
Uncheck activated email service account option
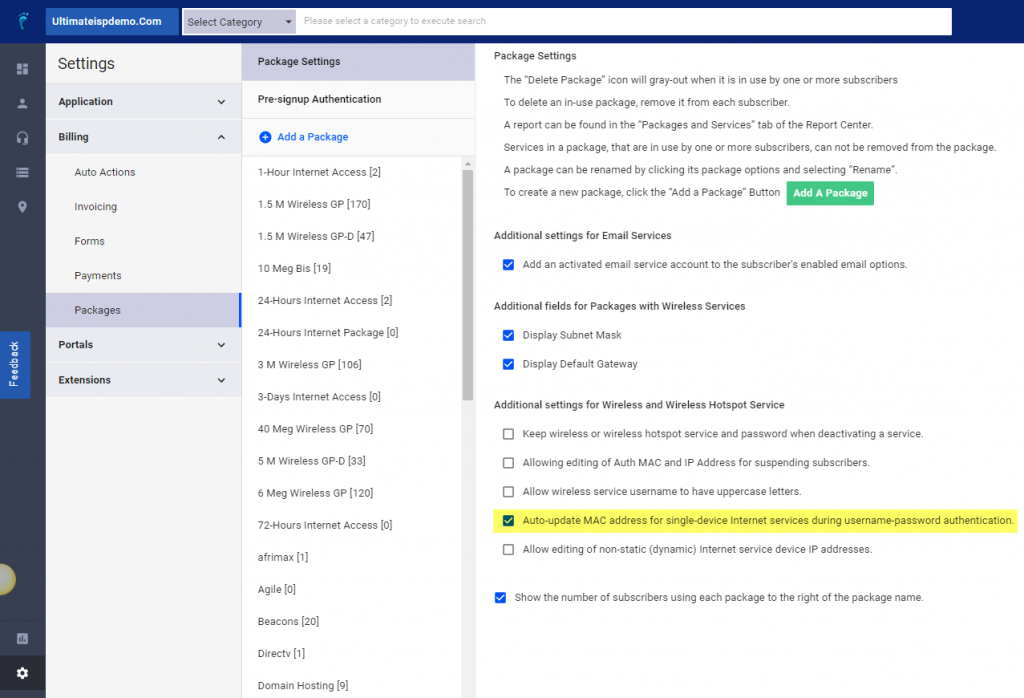coord(508,264)
